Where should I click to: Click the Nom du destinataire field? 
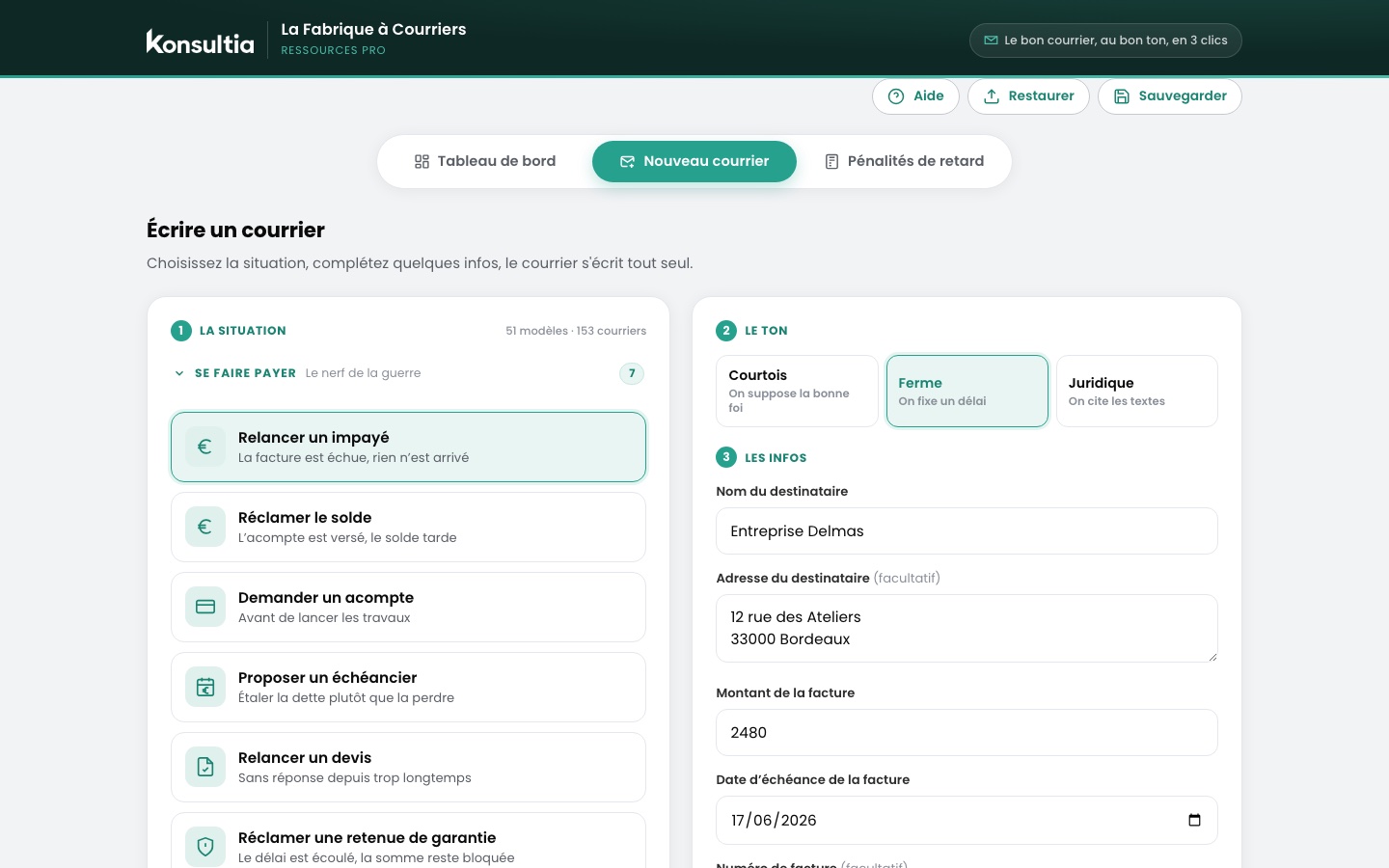(967, 531)
